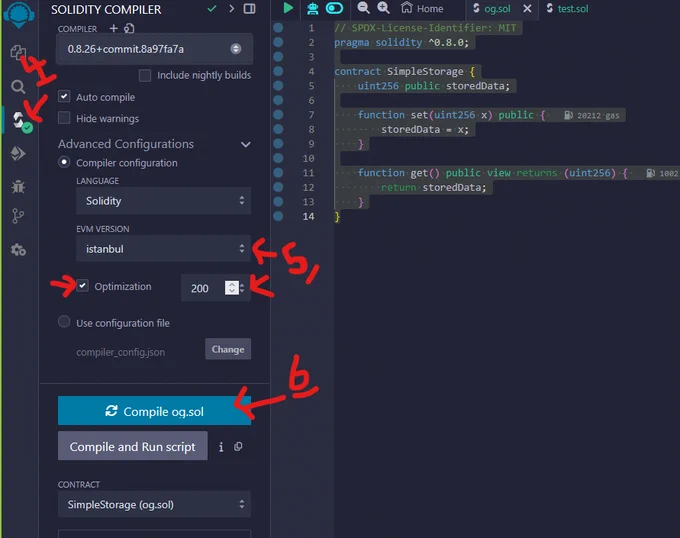Open the RemixAI robot assistant icon
680x538 pixels.
[x=312, y=8]
